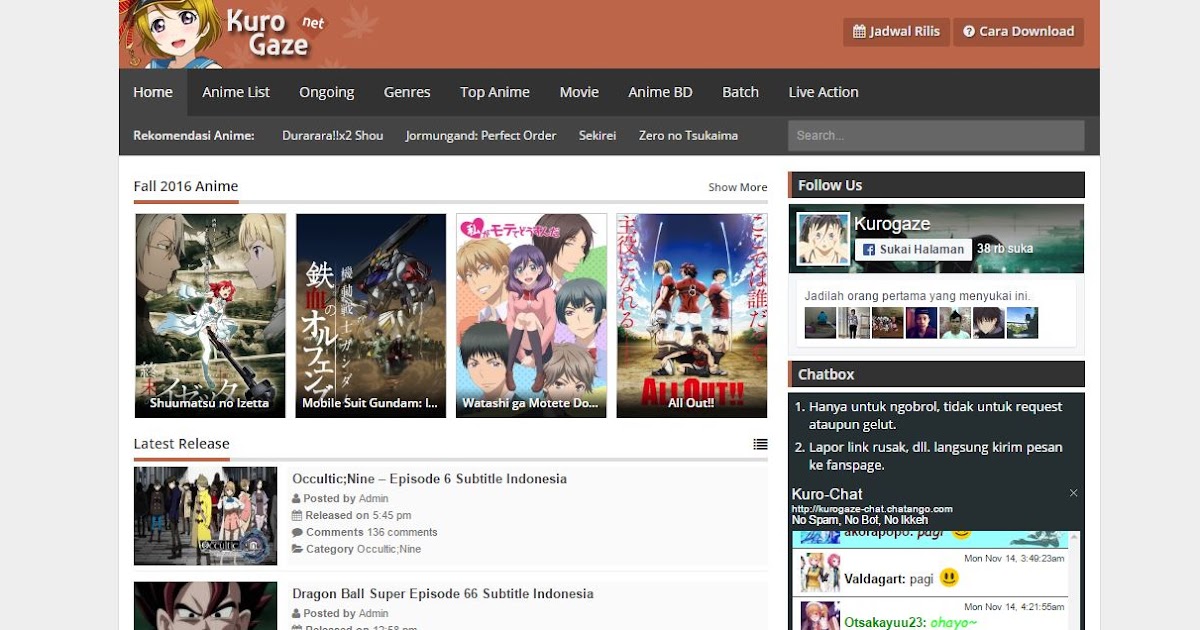Screen dimensions: 1200x630
Task: Click Sukai Halaman Facebook like button
Action: pyautogui.click(x=913, y=249)
